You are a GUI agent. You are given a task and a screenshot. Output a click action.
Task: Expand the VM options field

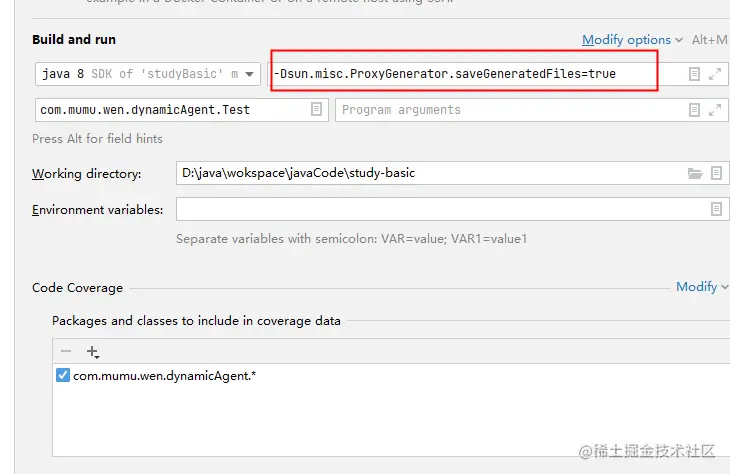[x=715, y=74]
